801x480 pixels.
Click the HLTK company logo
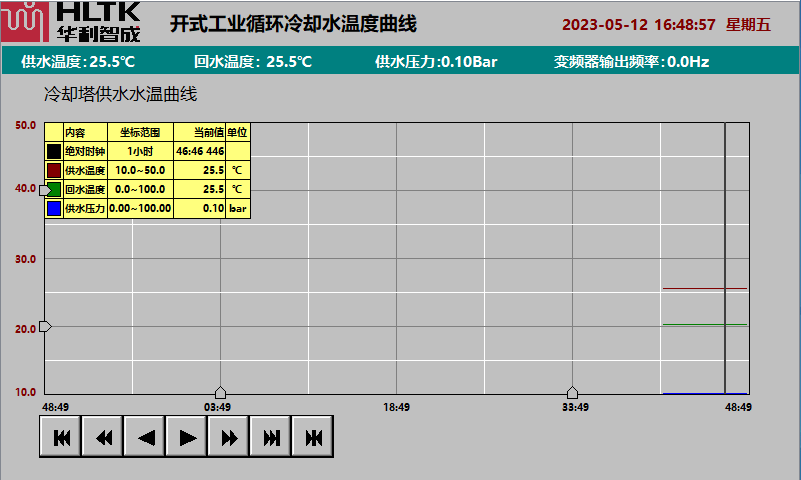click(57, 22)
